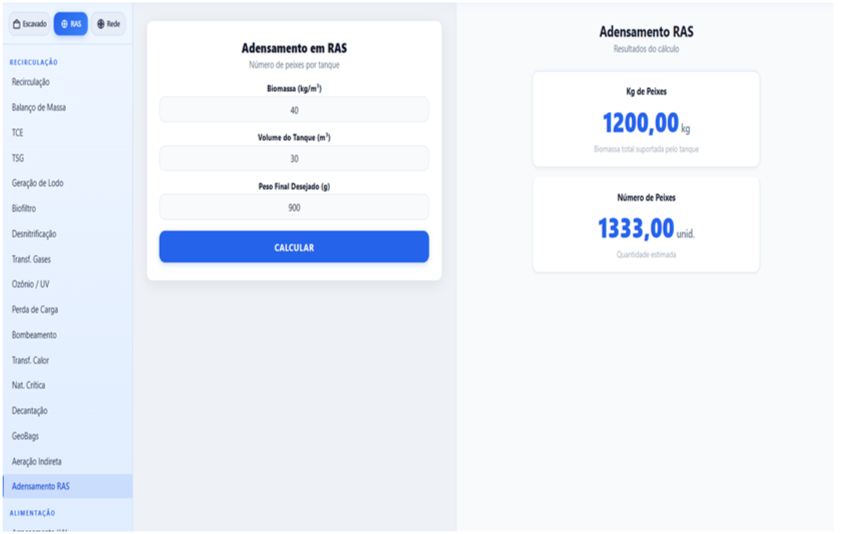842x534 pixels.
Task: Open the Rede tab
Action: [x=108, y=24]
